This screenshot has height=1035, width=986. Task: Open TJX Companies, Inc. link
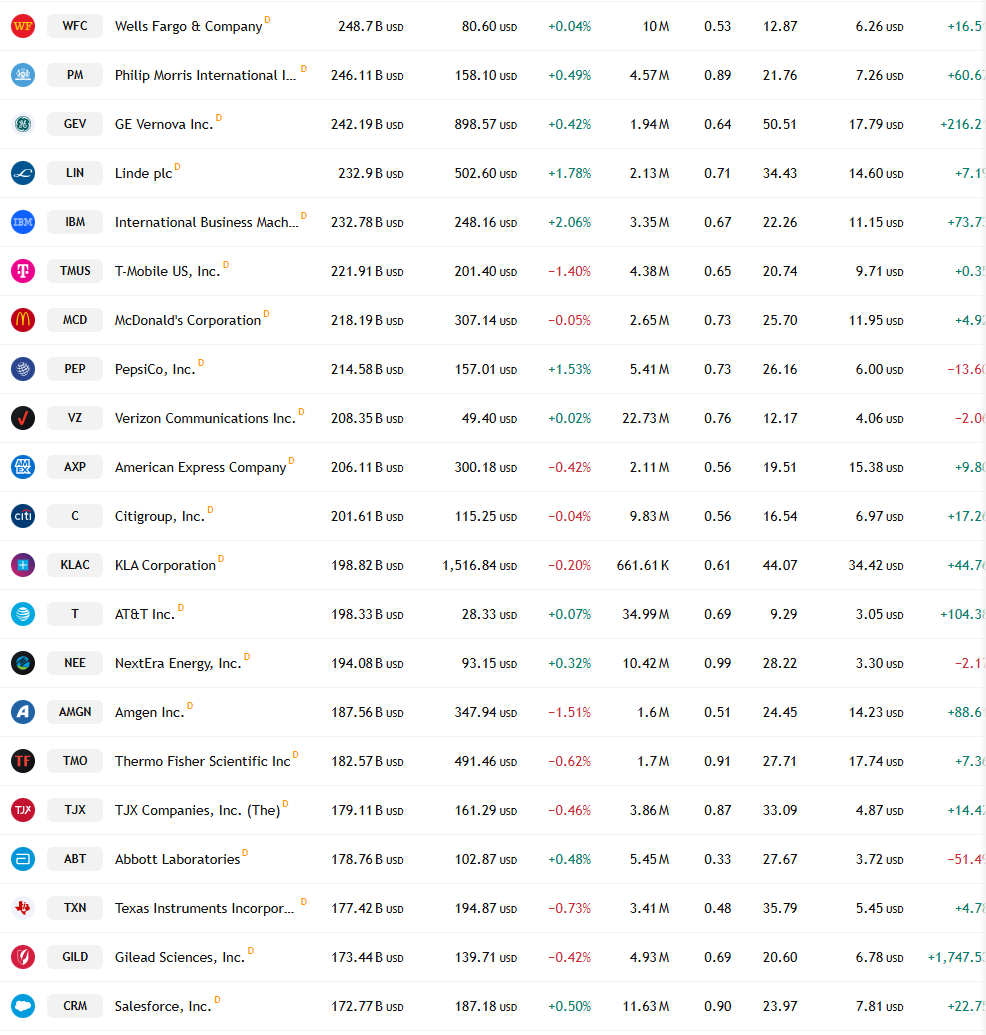pyautogui.click(x=197, y=810)
